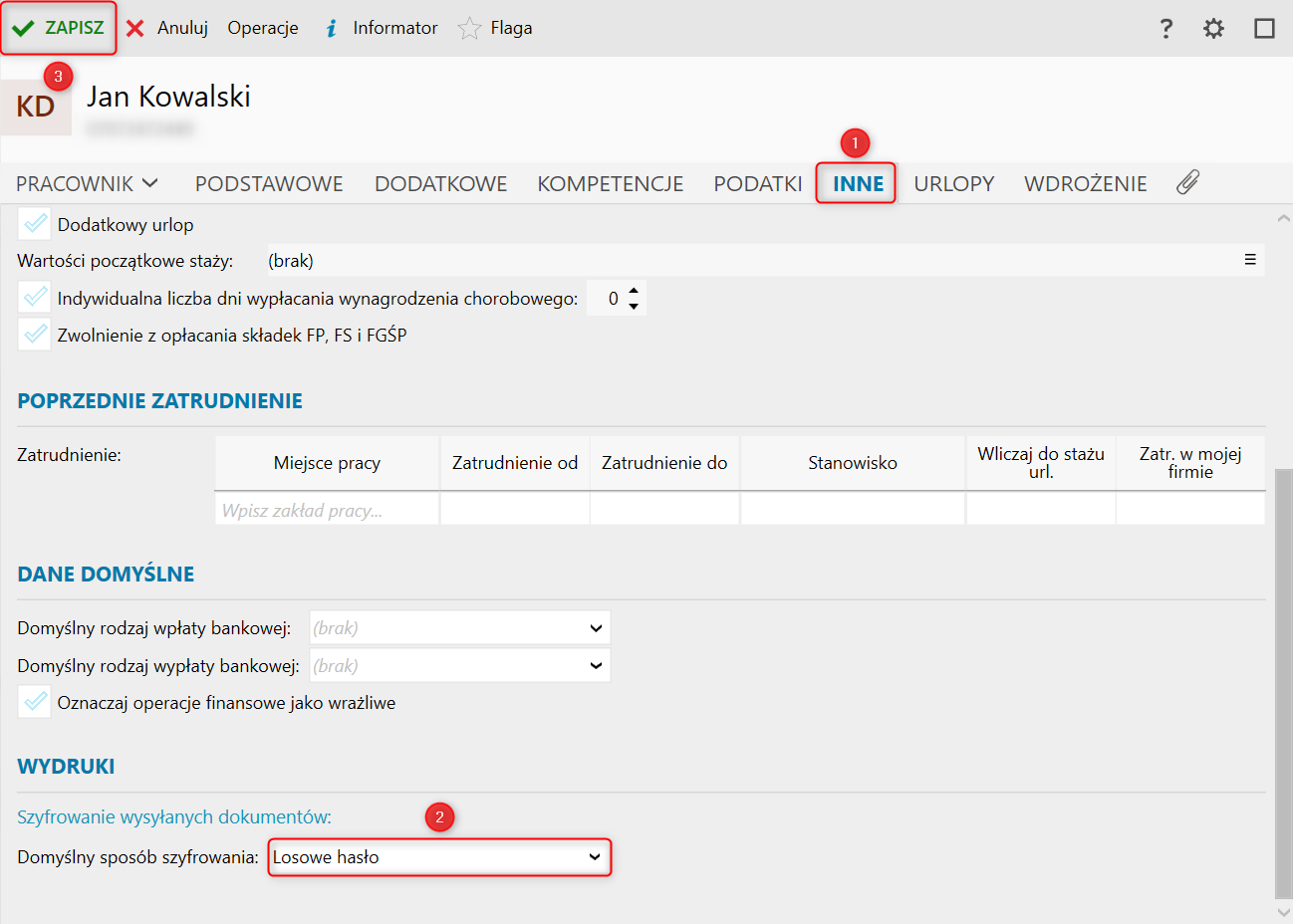Decrease the sick pay days stepper value
This screenshot has width=1293, height=924.
634,306
